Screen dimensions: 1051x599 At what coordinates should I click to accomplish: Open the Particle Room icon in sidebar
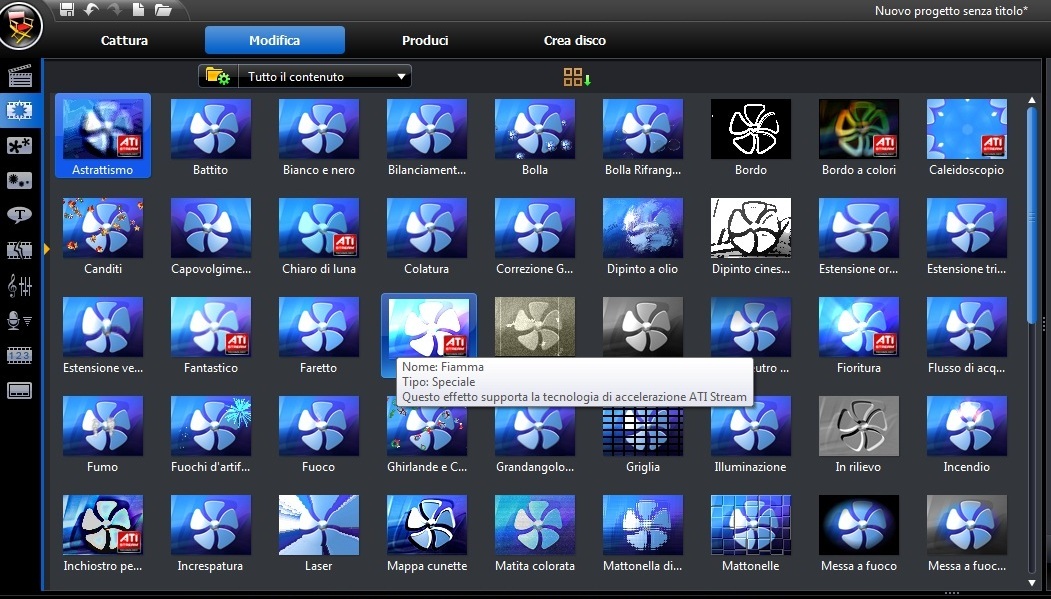click(x=20, y=181)
